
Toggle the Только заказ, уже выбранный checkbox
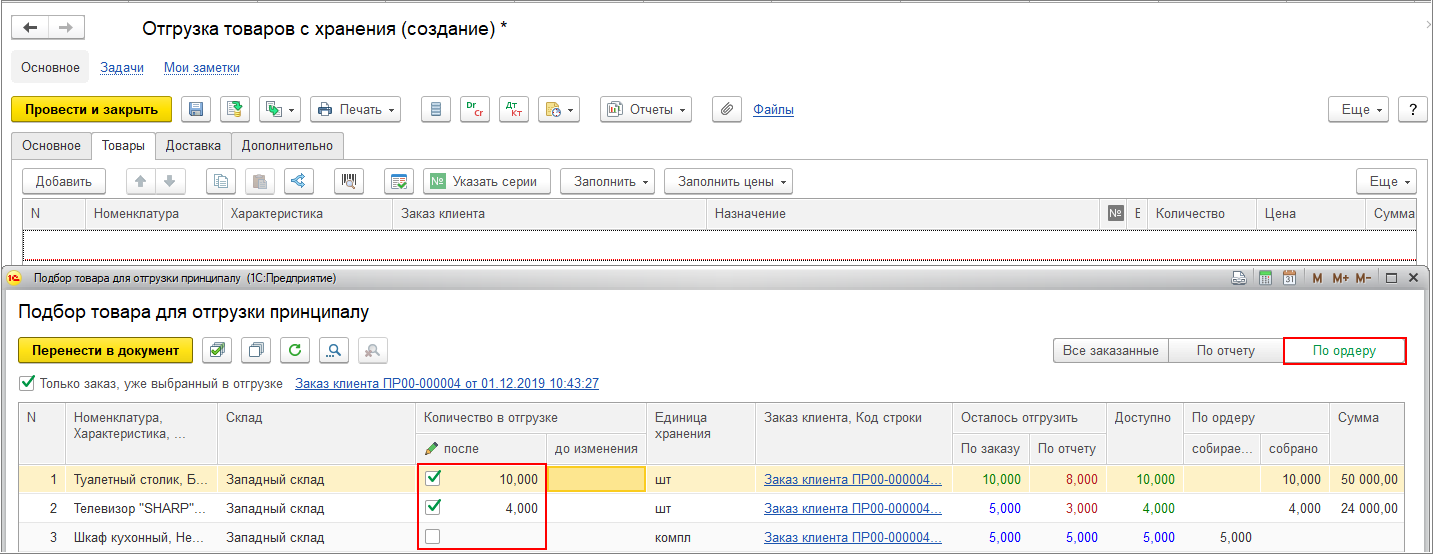pos(26,383)
